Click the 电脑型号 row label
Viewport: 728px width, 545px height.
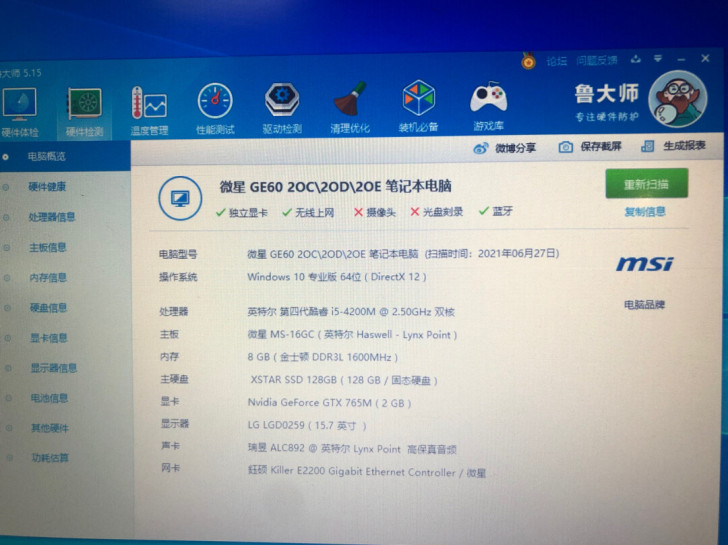(x=178, y=254)
